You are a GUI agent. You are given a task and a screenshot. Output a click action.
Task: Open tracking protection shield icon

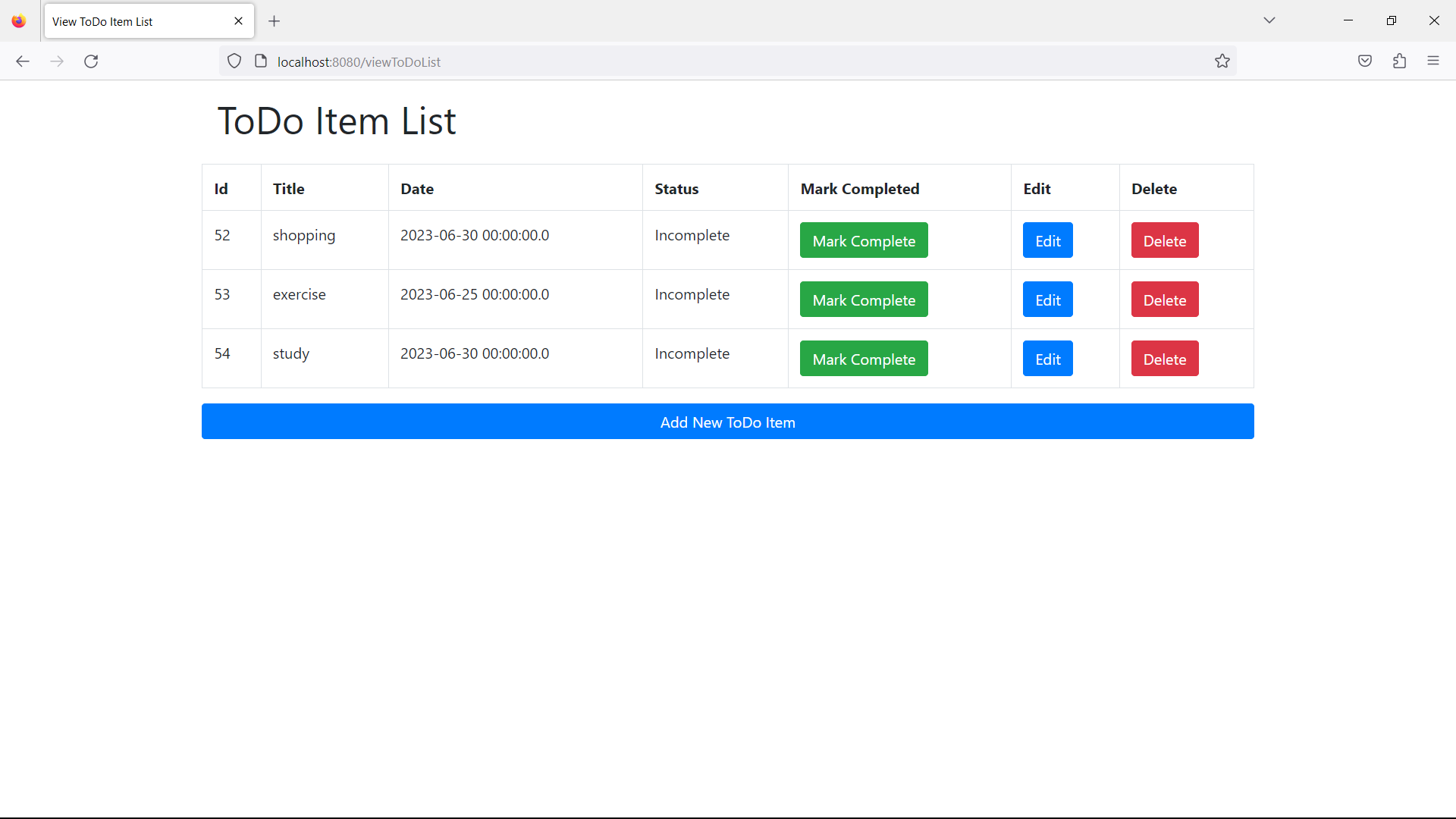click(234, 61)
